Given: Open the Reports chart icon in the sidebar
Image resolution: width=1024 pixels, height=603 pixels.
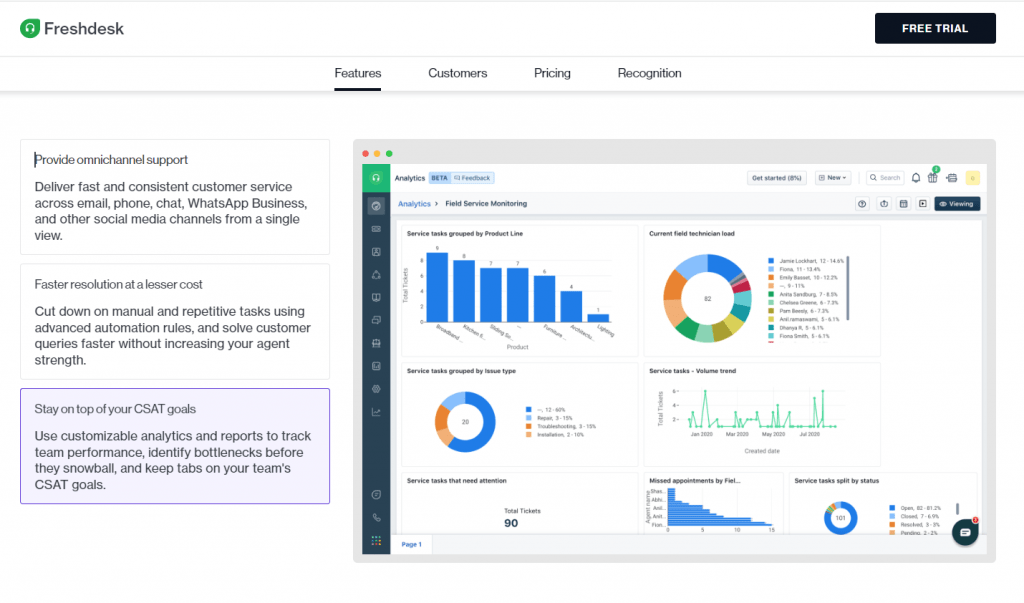Looking at the screenshot, I should tap(376, 366).
